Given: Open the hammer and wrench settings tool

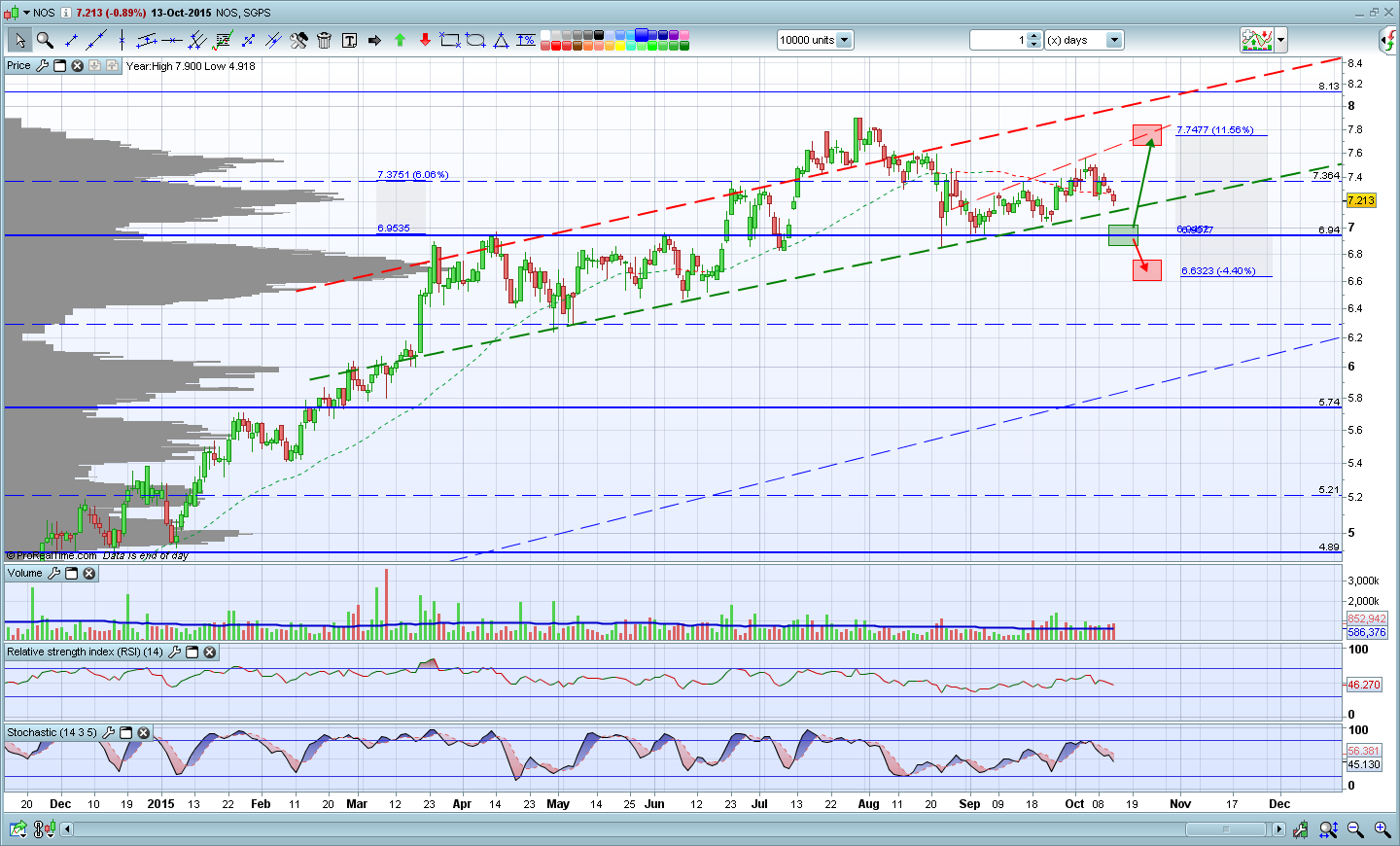Looking at the screenshot, I should click(x=298, y=40).
